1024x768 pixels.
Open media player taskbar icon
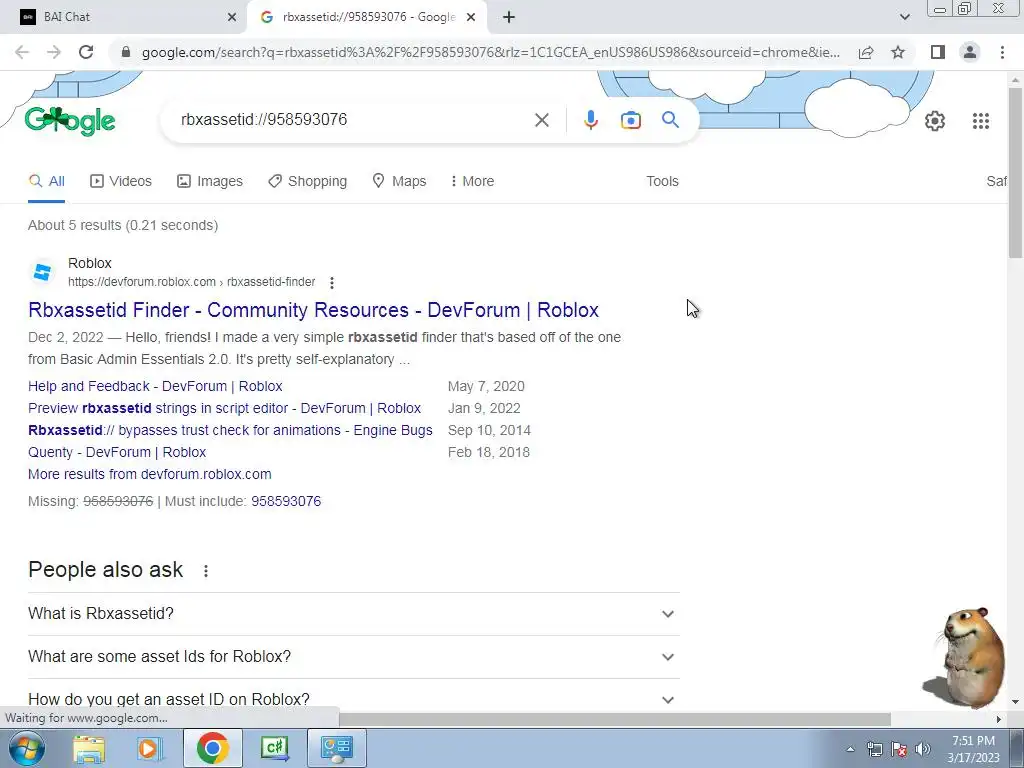[150, 748]
